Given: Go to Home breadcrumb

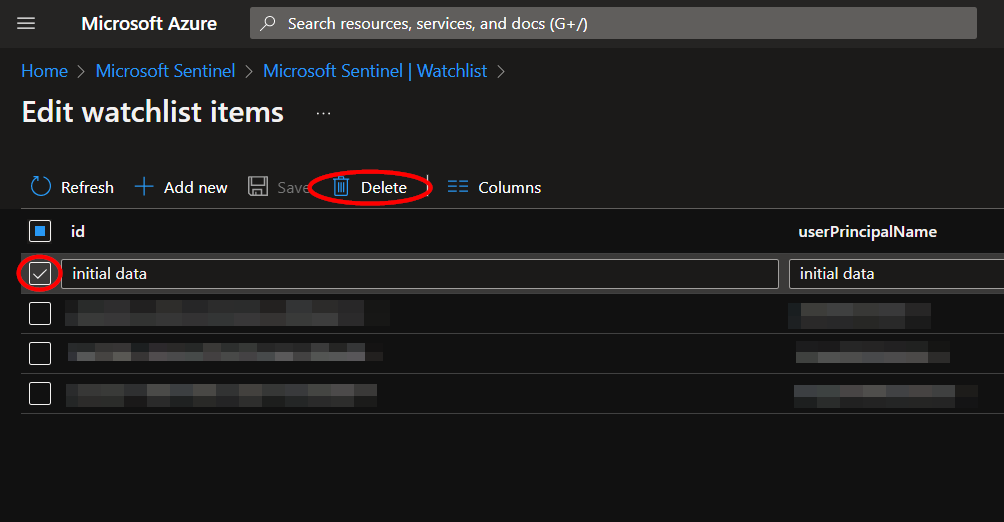Looking at the screenshot, I should point(44,71).
